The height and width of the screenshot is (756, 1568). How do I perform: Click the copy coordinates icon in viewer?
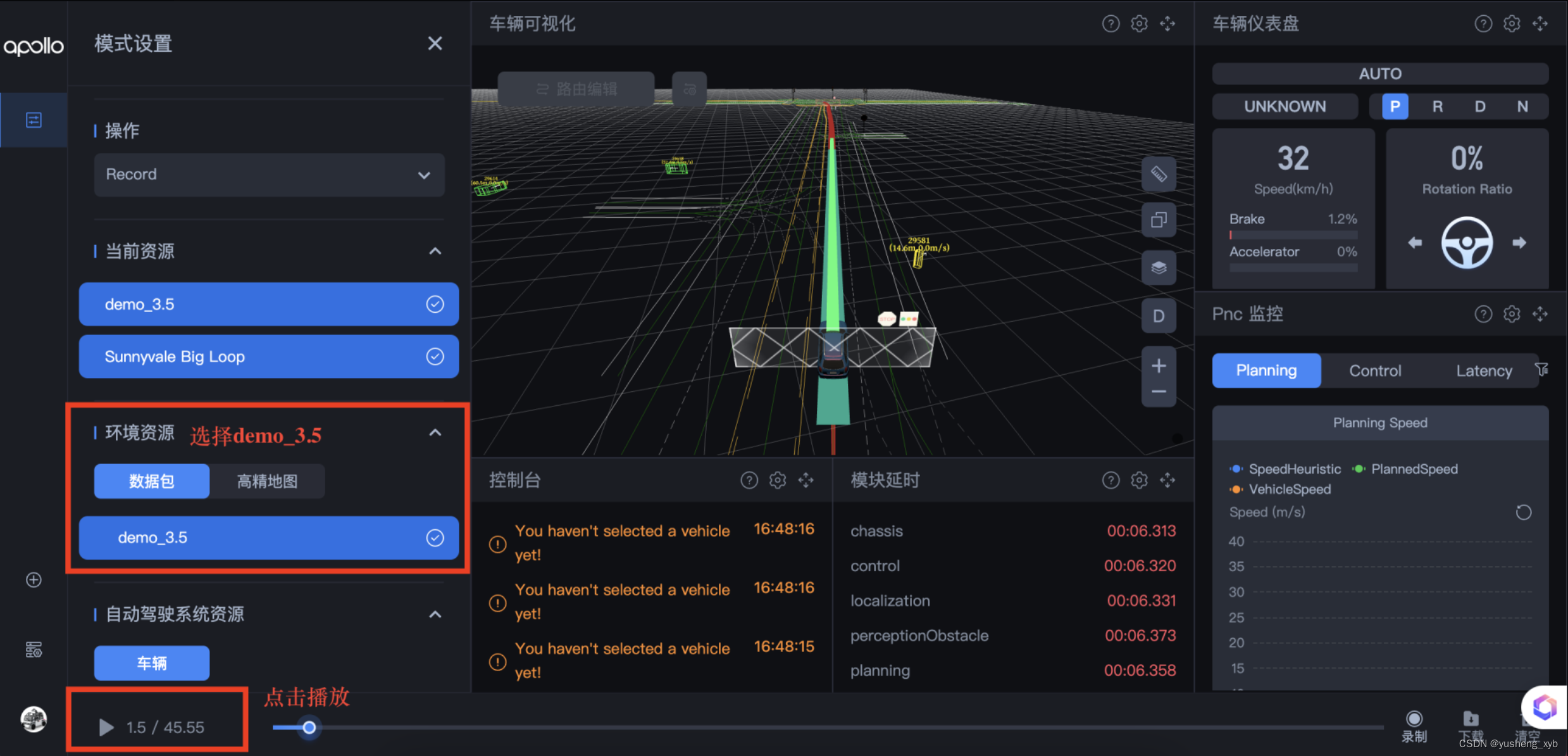click(x=1158, y=220)
